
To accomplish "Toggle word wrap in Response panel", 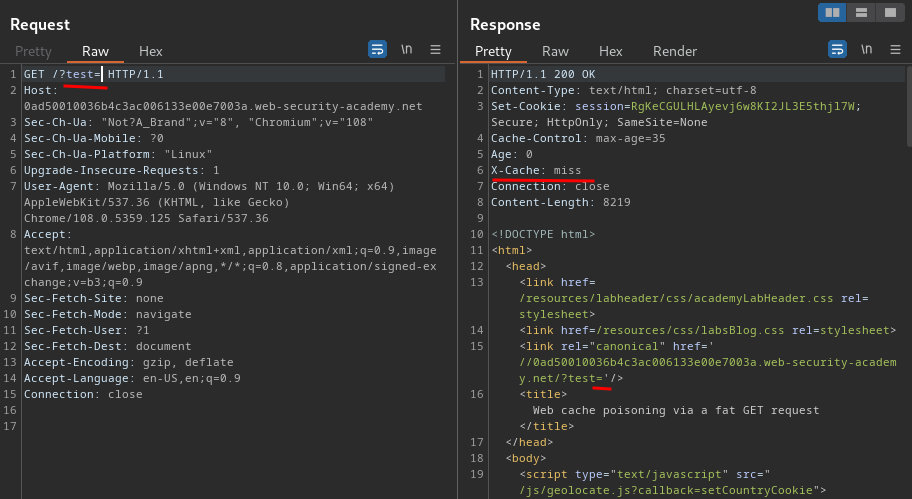I will pos(838,49).
